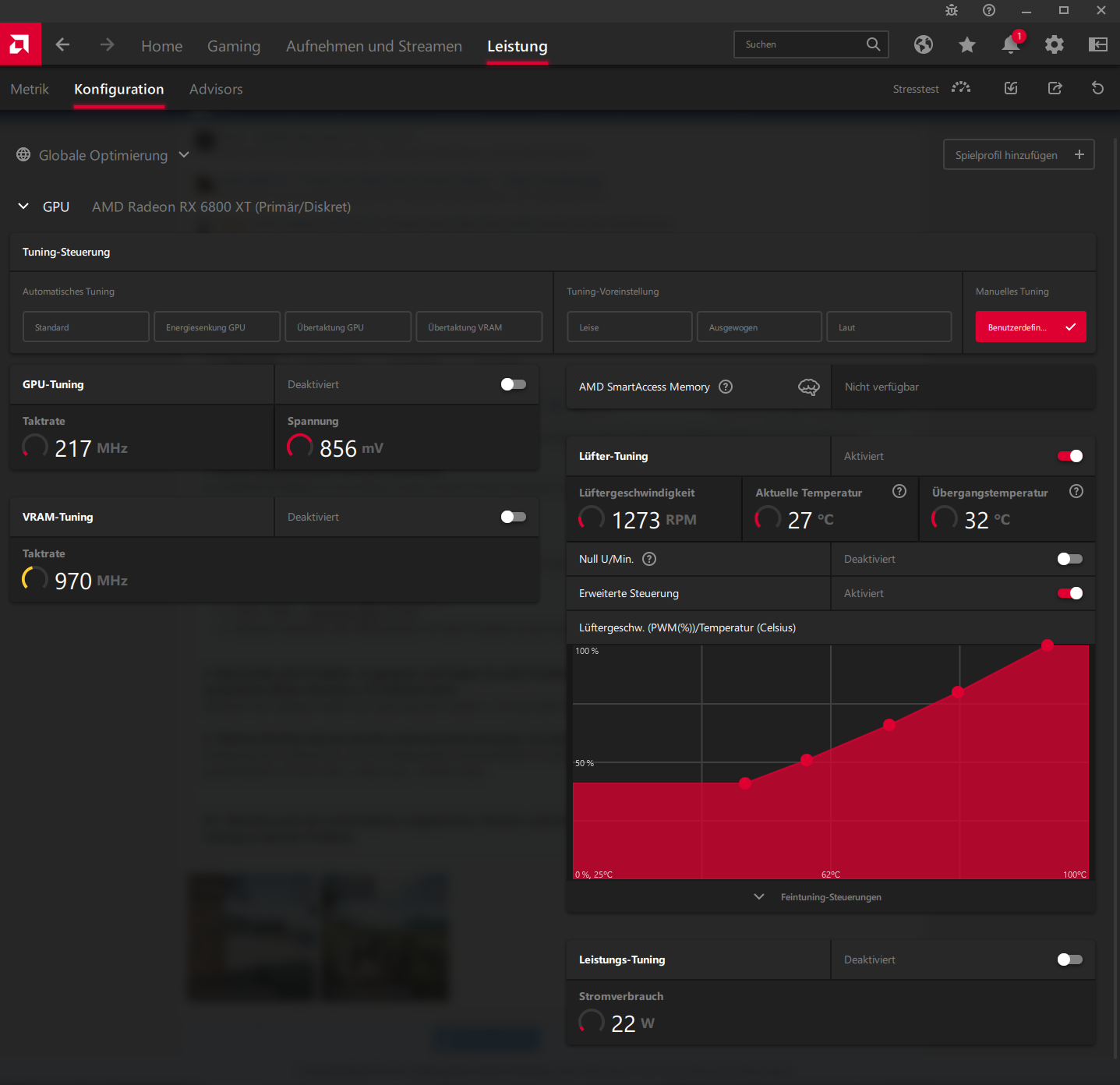Image resolution: width=1120 pixels, height=1085 pixels.
Task: Go forward with the right arrow
Action: pyautogui.click(x=107, y=45)
